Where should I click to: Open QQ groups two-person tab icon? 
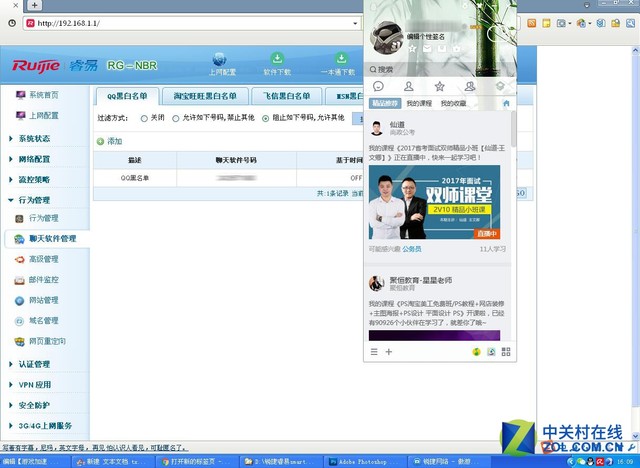pyautogui.click(x=470, y=86)
